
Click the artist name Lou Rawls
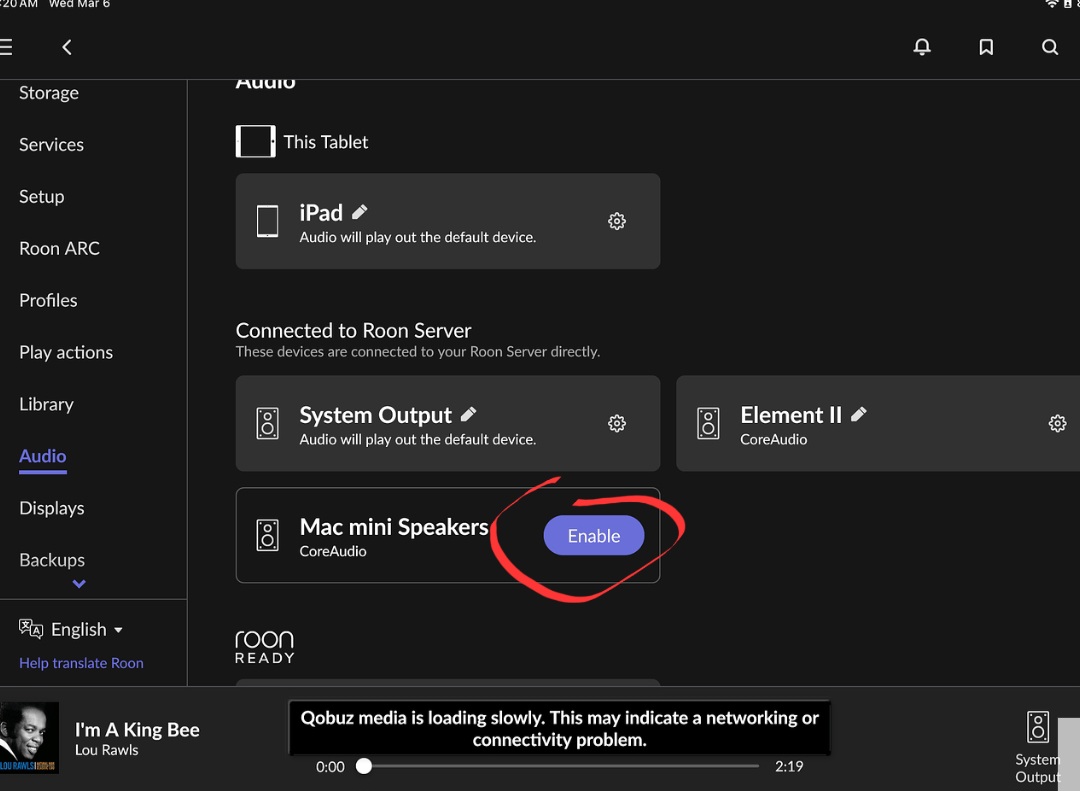click(107, 750)
